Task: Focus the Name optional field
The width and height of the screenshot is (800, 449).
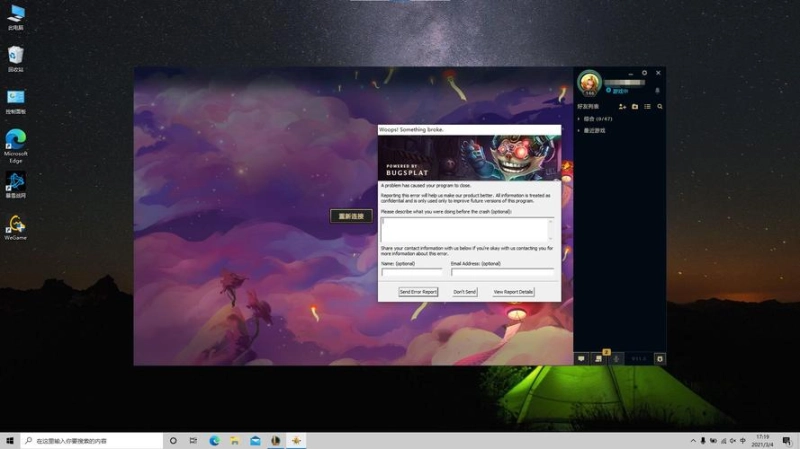Action: 412,272
